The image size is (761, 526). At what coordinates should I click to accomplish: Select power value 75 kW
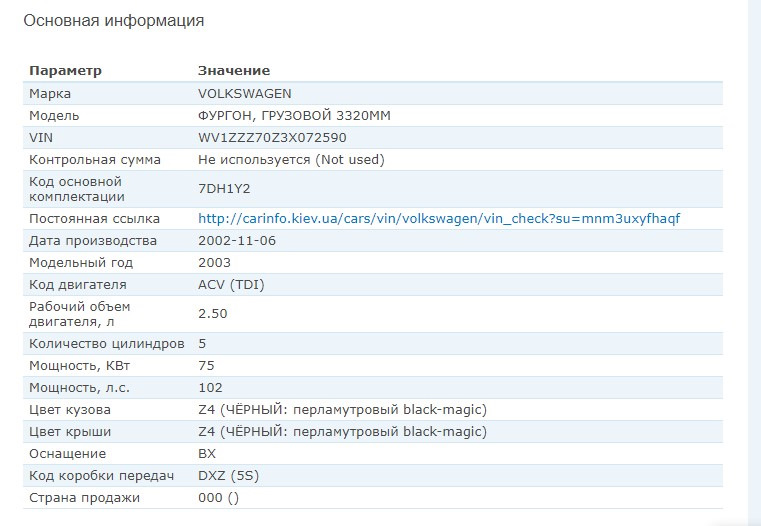pos(206,366)
